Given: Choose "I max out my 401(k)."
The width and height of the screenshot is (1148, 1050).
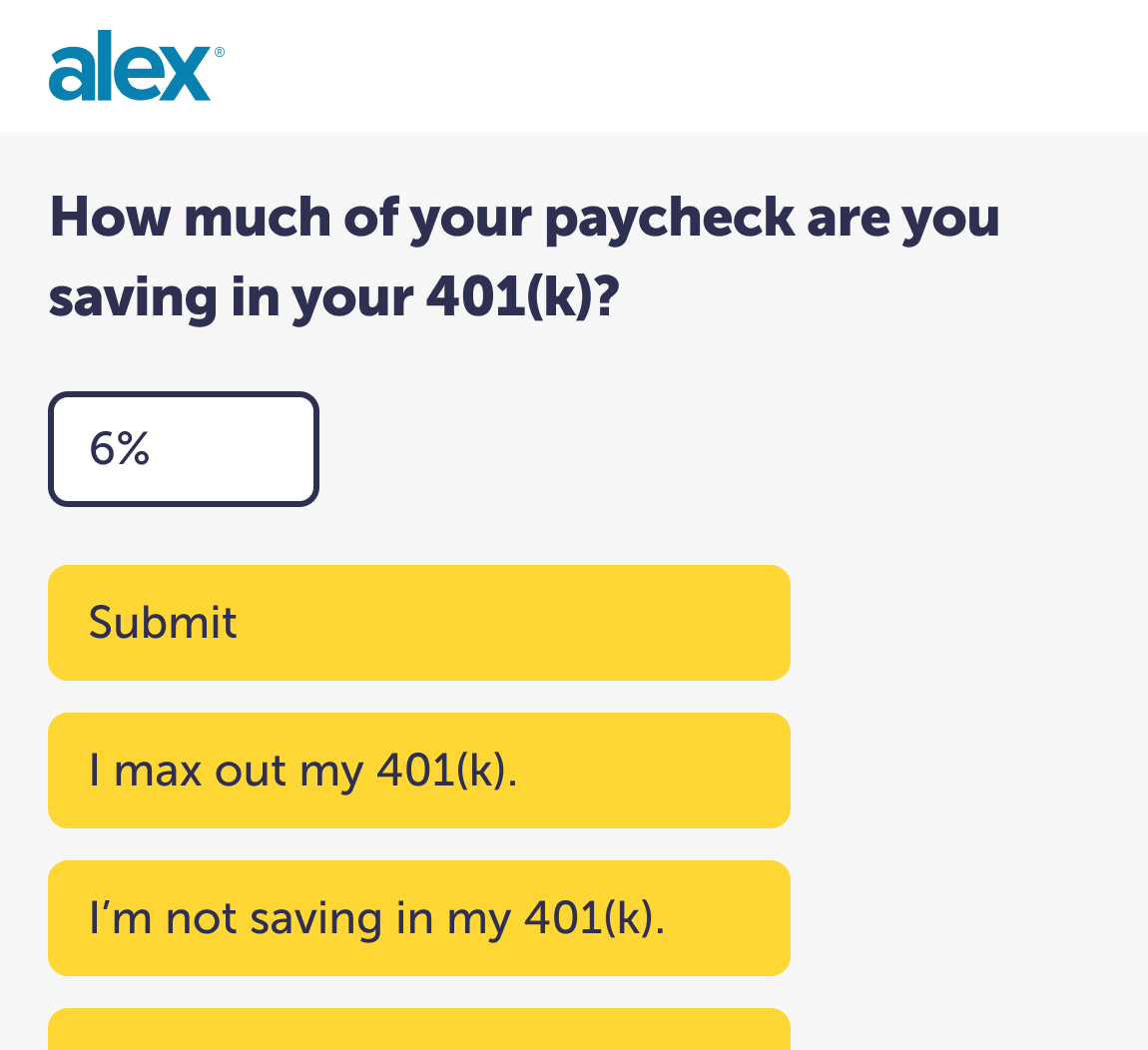Looking at the screenshot, I should pyautogui.click(x=419, y=771).
